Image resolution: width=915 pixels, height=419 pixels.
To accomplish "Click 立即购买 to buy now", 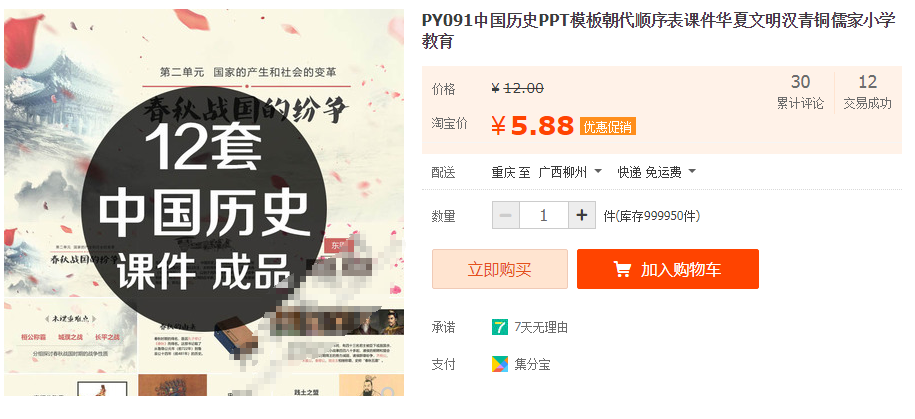I will 500,269.
